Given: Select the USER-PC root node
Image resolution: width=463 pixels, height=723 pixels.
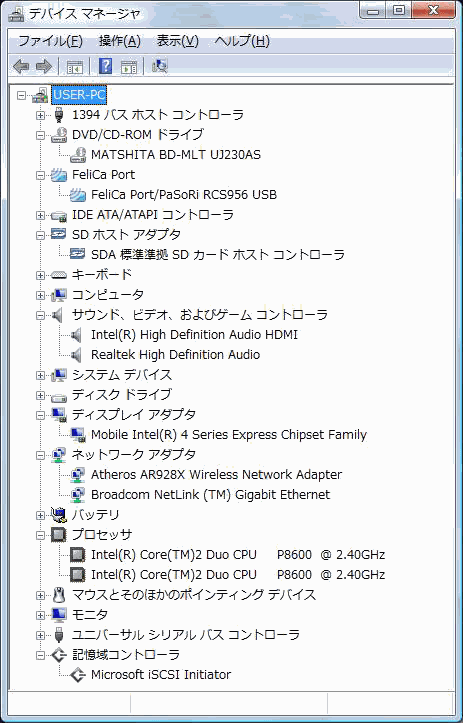Looking at the screenshot, I should (x=79, y=95).
